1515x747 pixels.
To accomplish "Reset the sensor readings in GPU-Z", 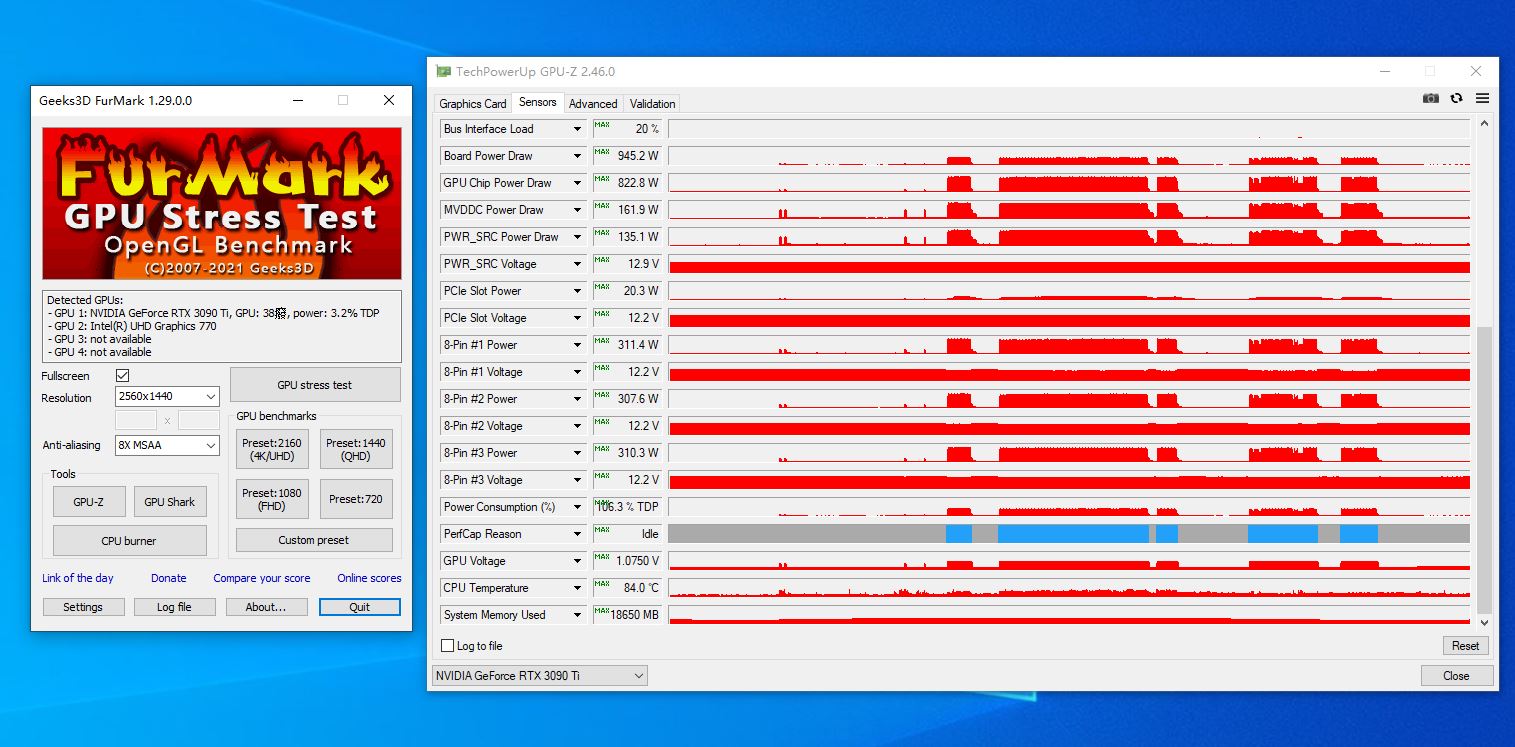I will click(1465, 645).
